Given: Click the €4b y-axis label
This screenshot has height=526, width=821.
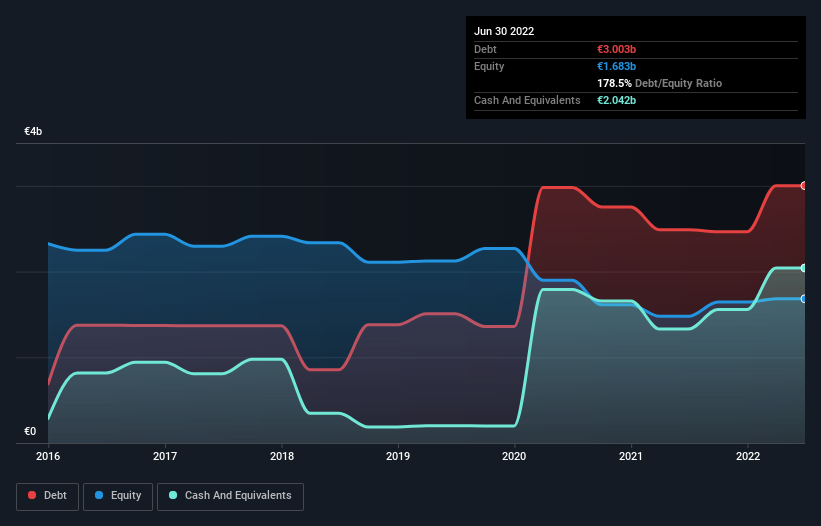Looking at the screenshot, I should point(33,131).
